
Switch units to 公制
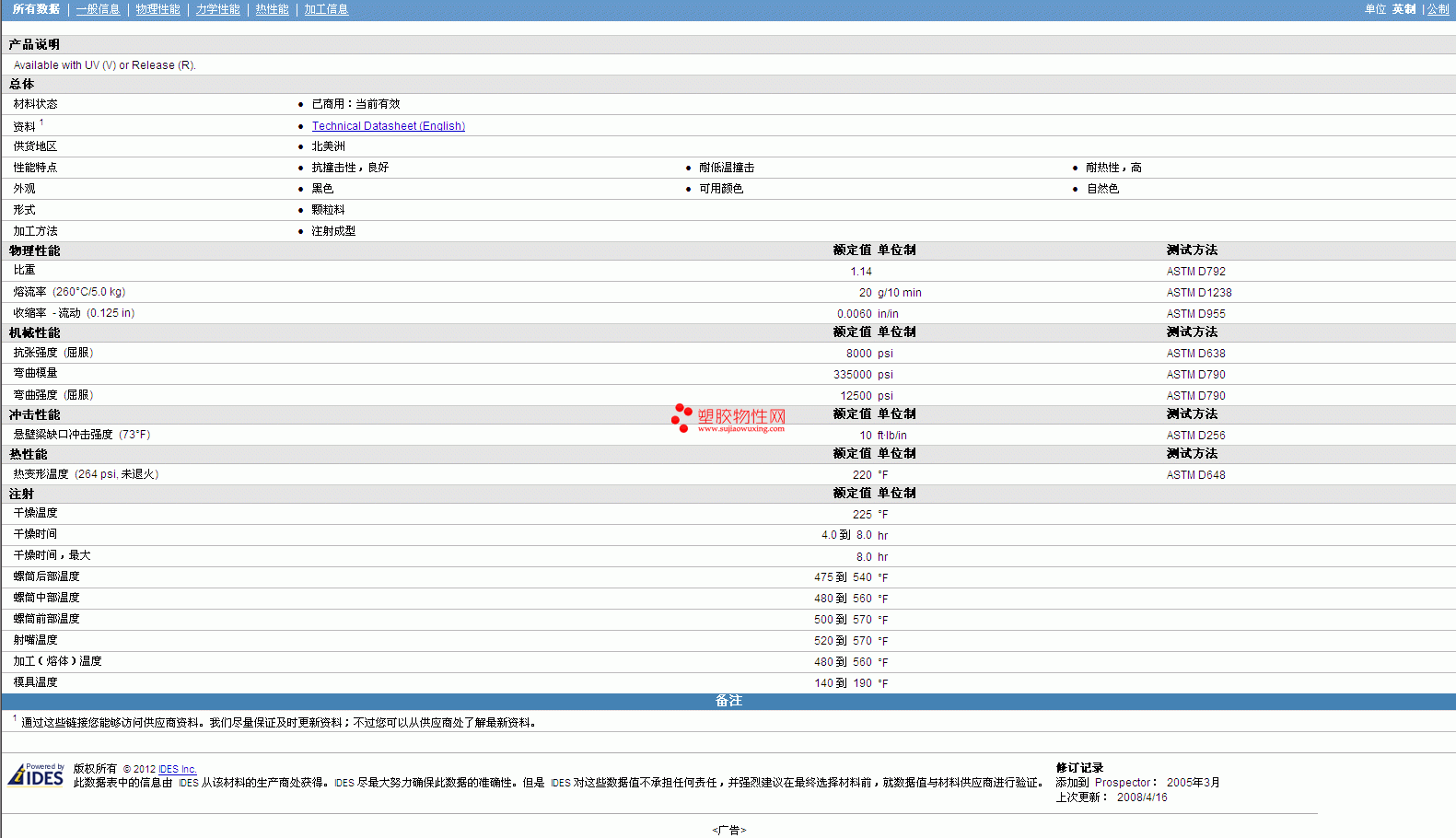pos(1438,9)
